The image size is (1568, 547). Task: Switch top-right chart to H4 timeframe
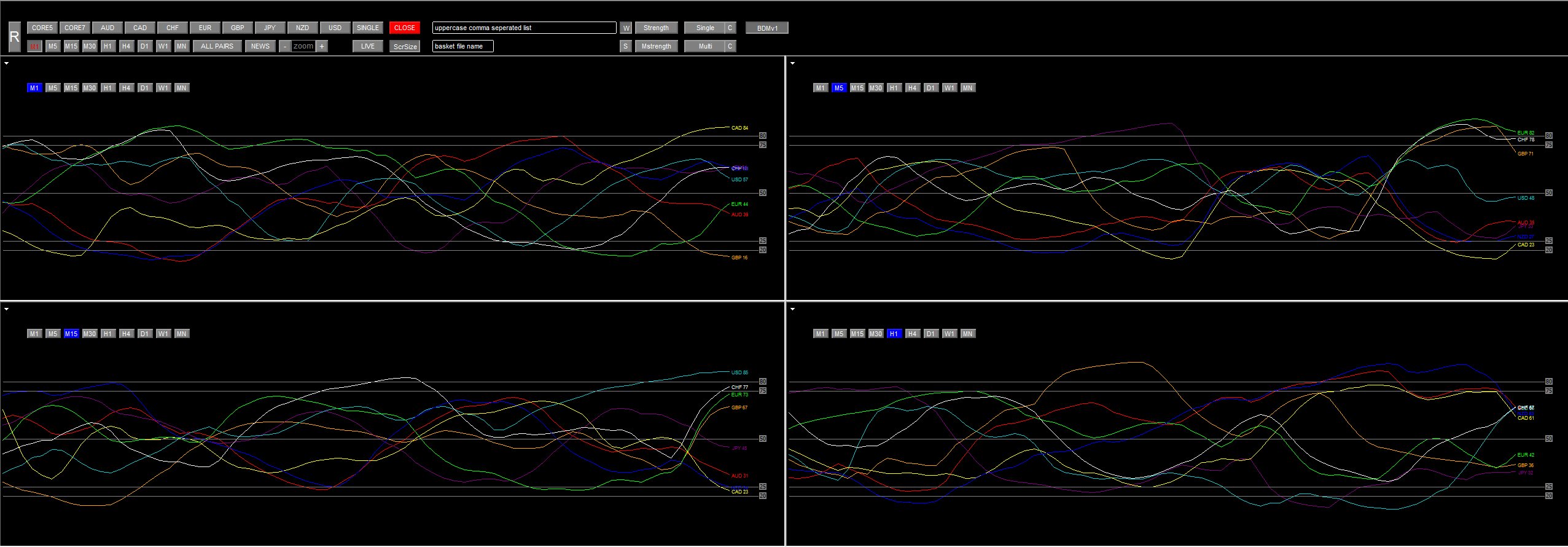tap(913, 88)
